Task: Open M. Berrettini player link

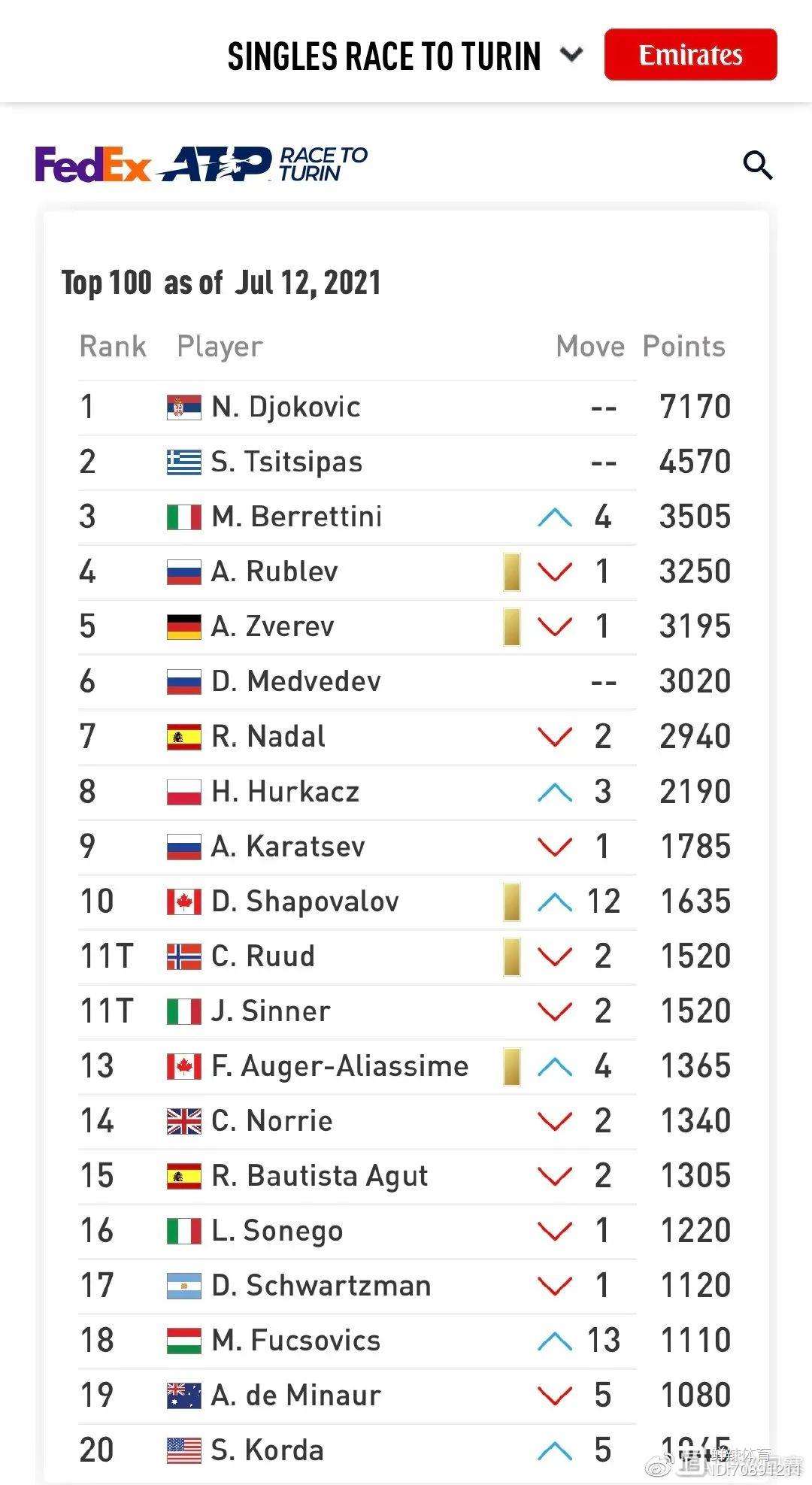Action: coord(297,517)
